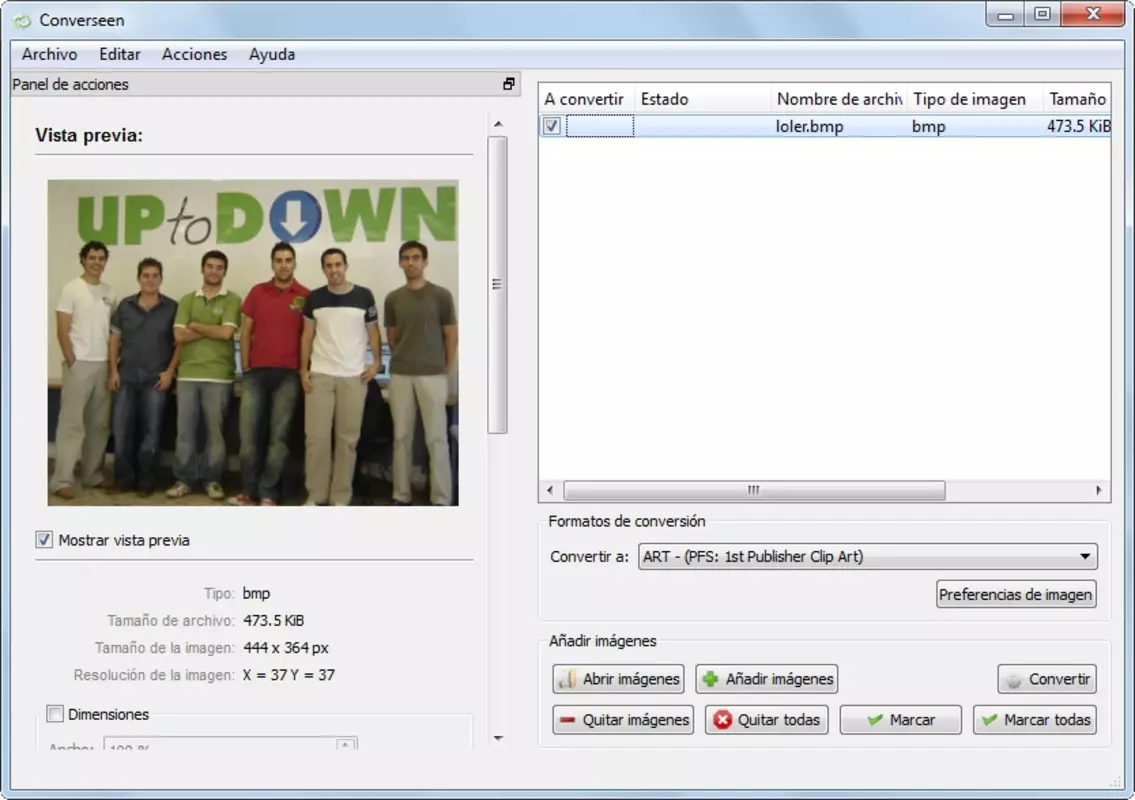
Task: Click the Convertir button
Action: point(1047,679)
